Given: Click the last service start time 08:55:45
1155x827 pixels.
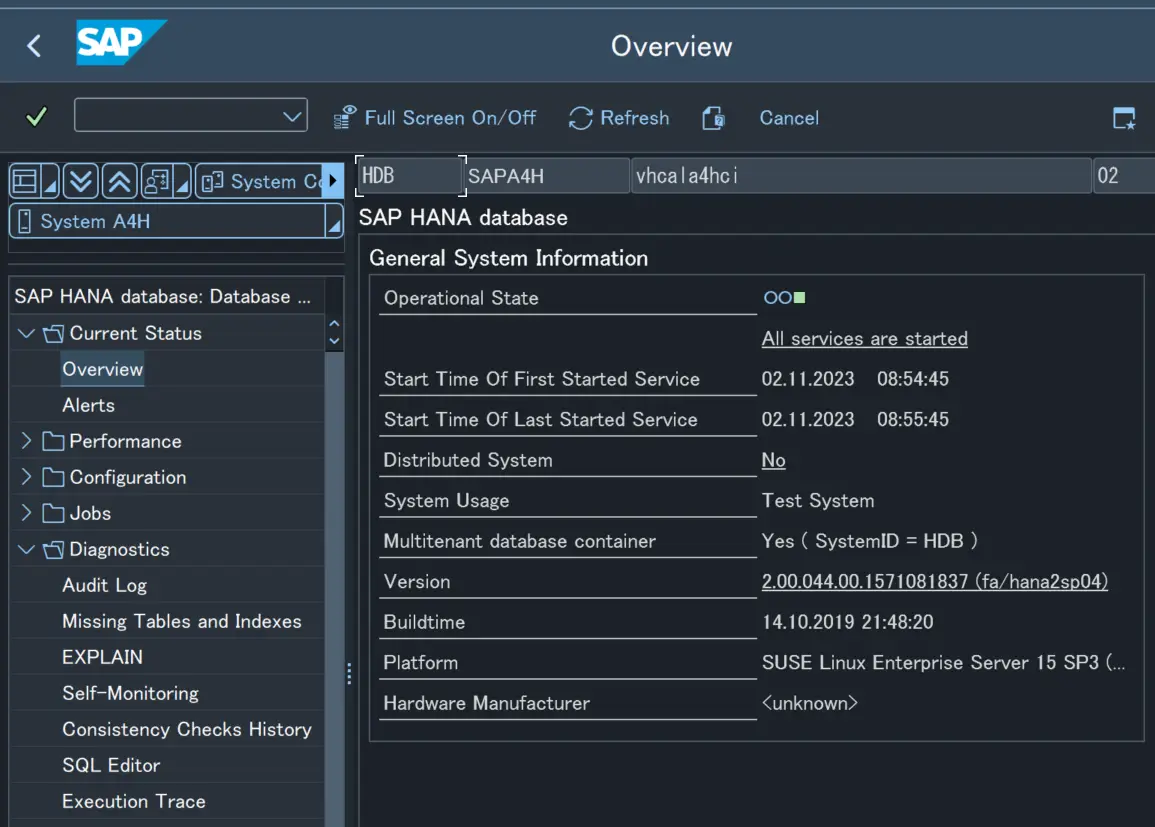Looking at the screenshot, I should click(913, 420).
